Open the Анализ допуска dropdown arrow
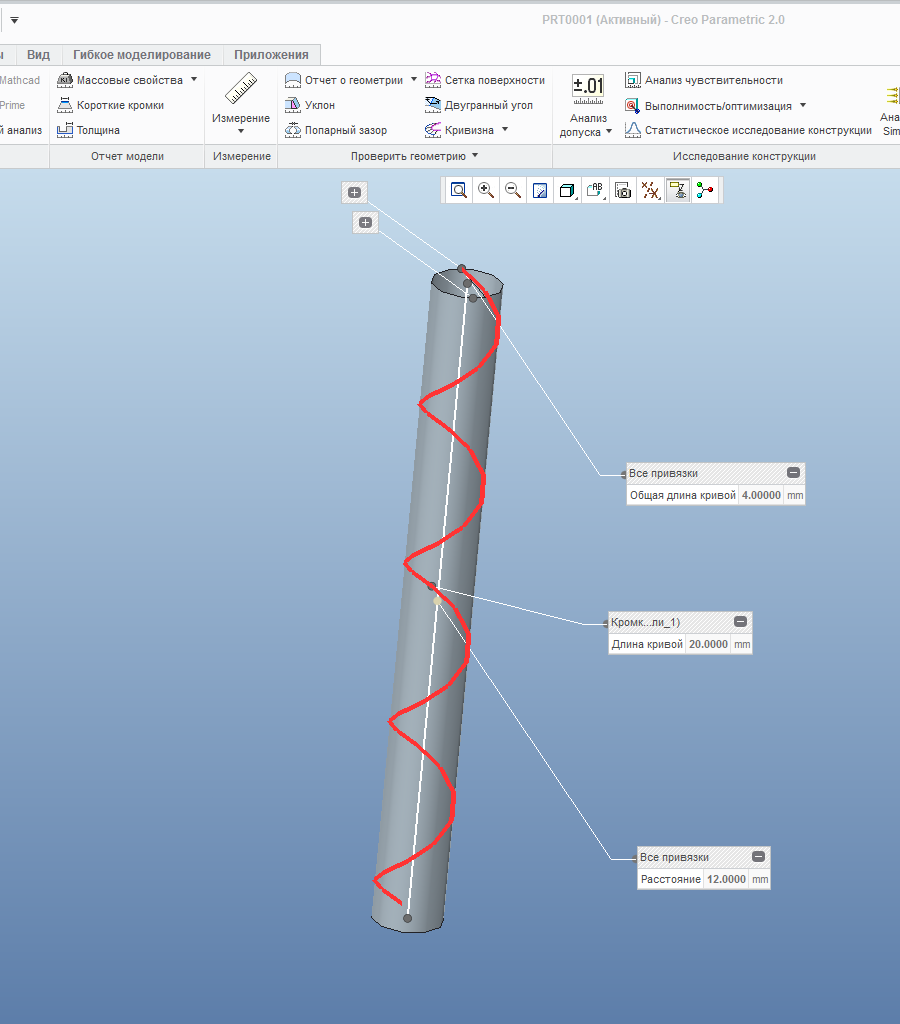The image size is (900, 1024). coord(609,131)
